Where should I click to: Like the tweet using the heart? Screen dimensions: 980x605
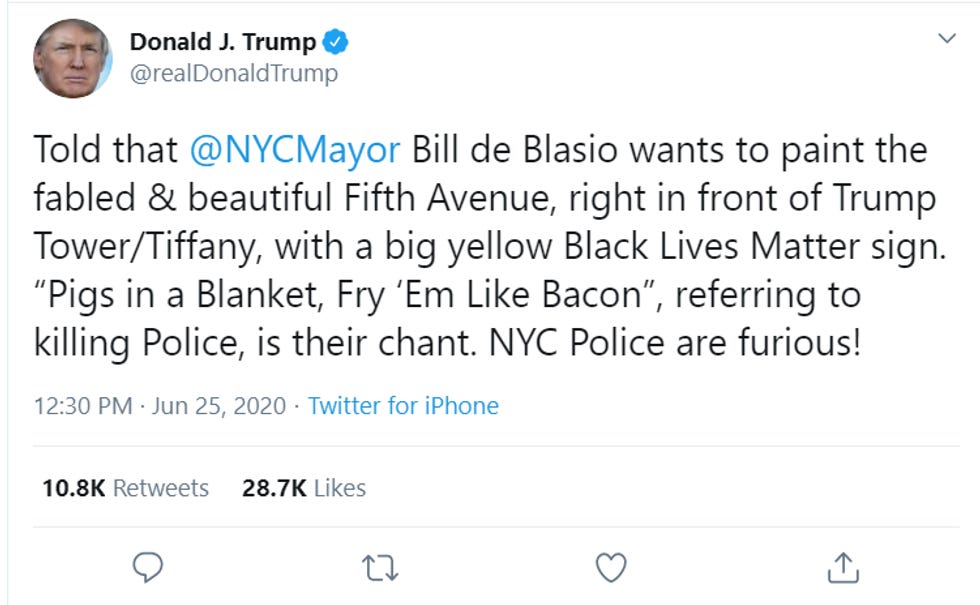pos(609,566)
